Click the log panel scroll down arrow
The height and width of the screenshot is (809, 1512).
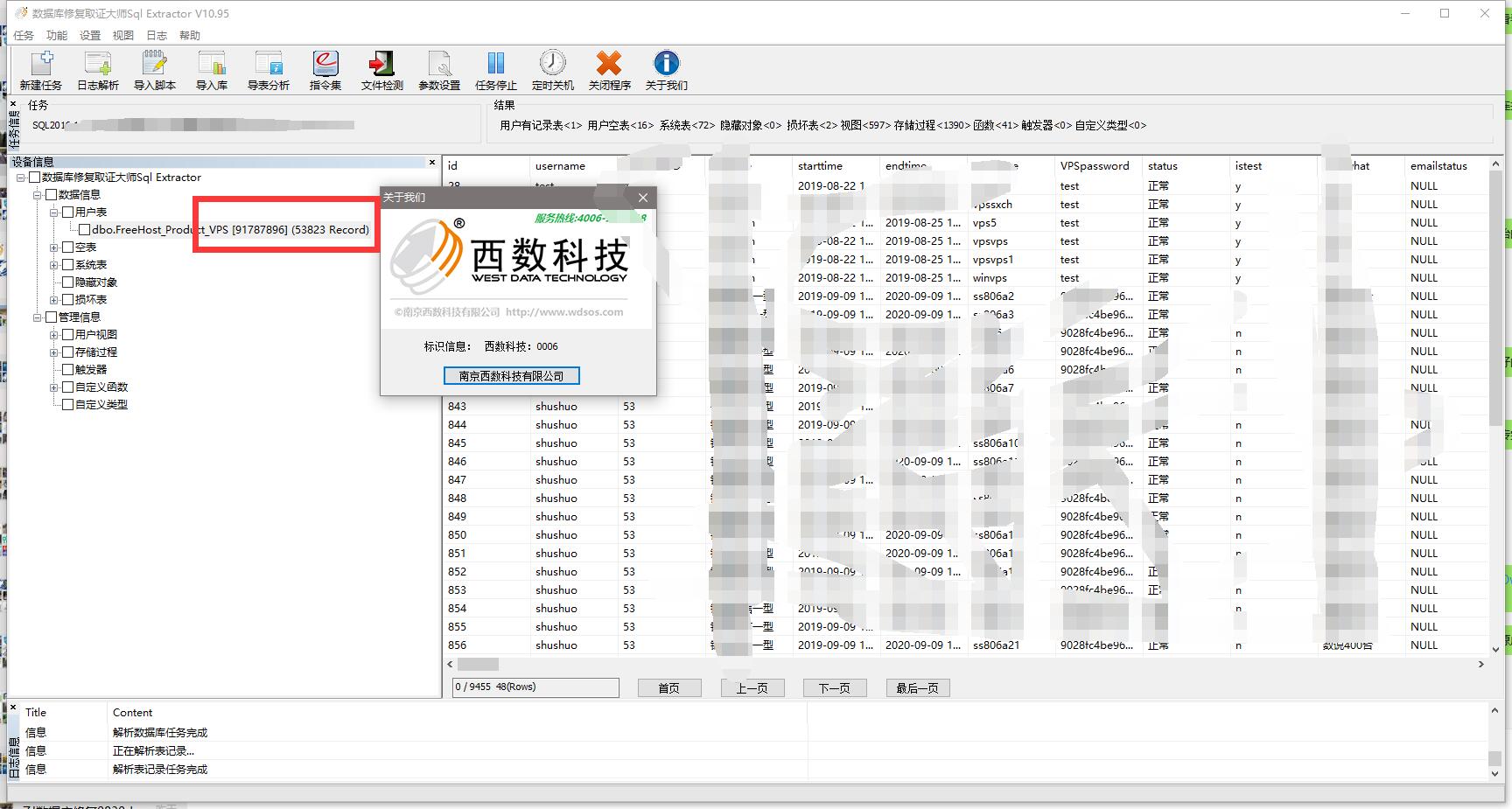(x=1494, y=774)
